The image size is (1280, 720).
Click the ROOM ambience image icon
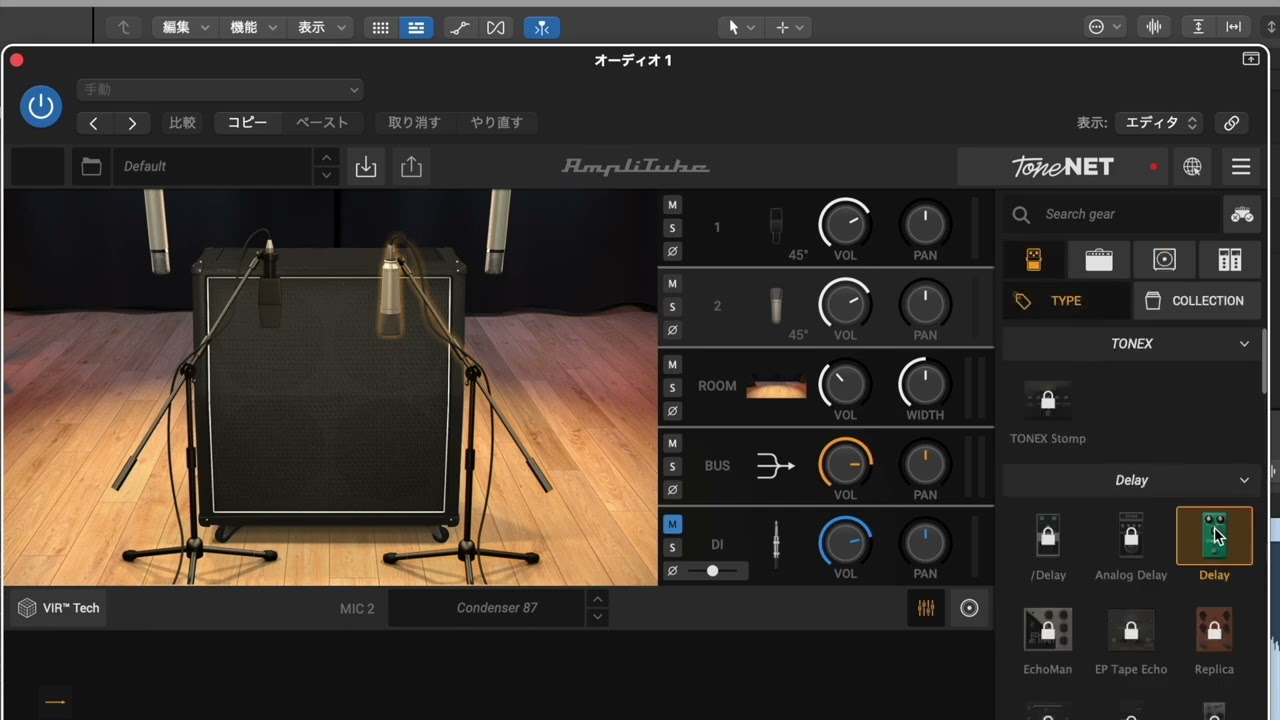776,386
